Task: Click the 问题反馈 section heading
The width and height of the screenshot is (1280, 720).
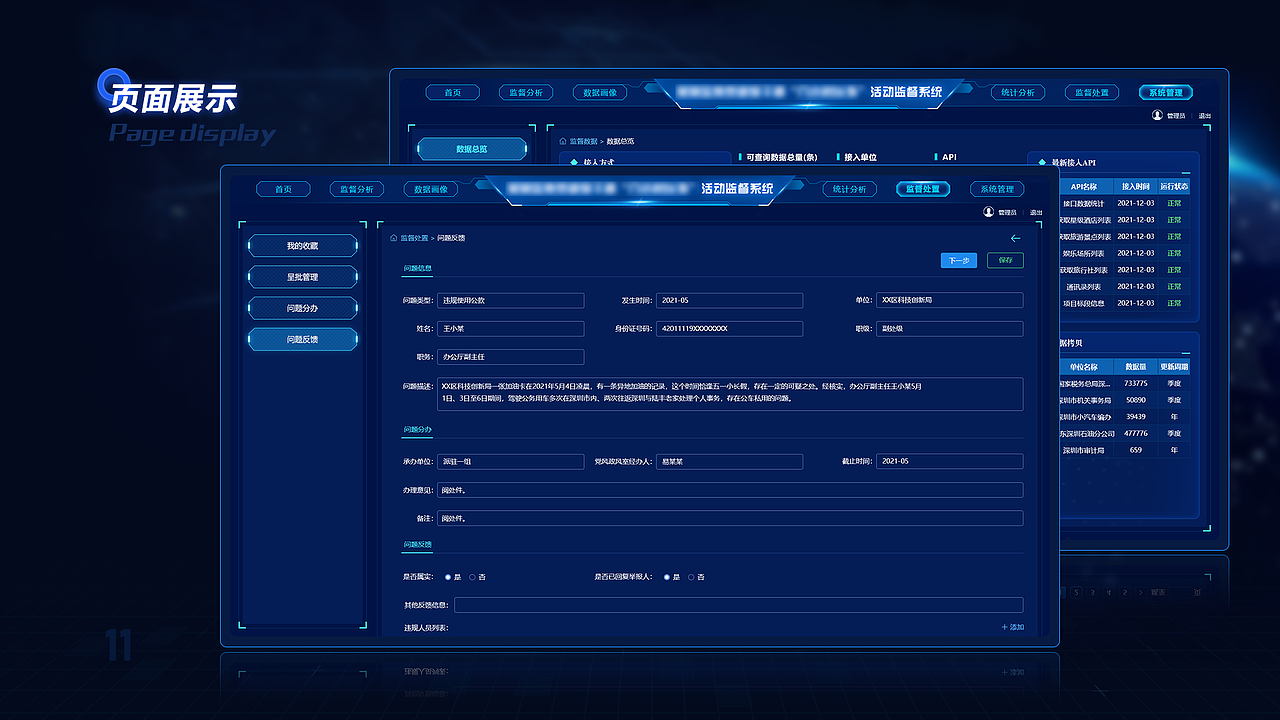Action: click(417, 544)
